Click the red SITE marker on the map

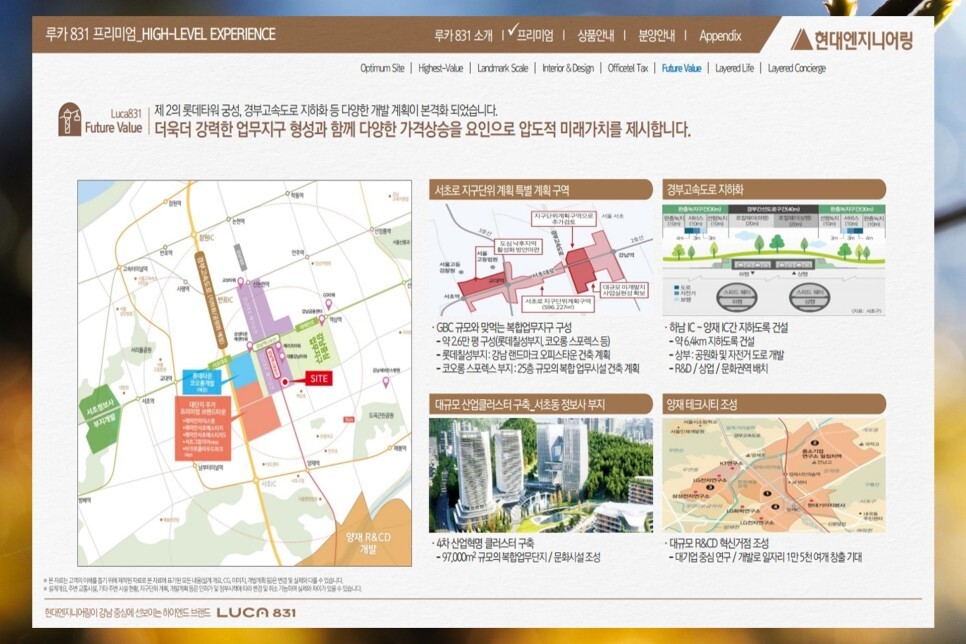(319, 378)
